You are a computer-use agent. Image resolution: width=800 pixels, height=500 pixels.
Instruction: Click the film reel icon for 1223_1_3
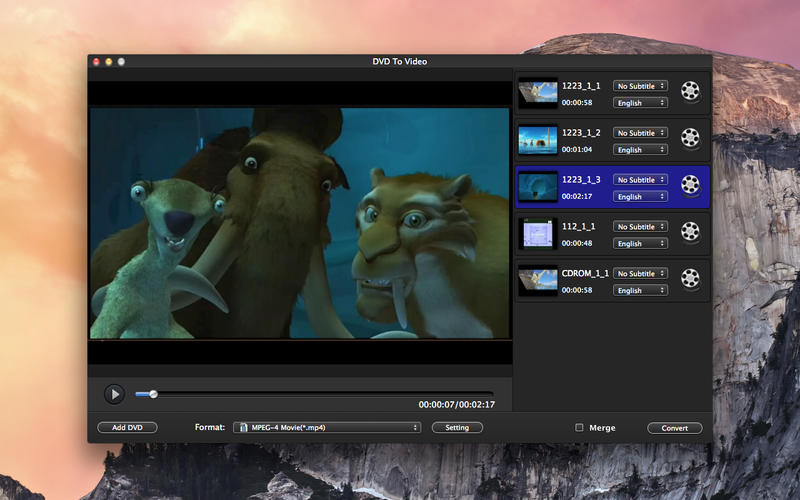pos(690,185)
